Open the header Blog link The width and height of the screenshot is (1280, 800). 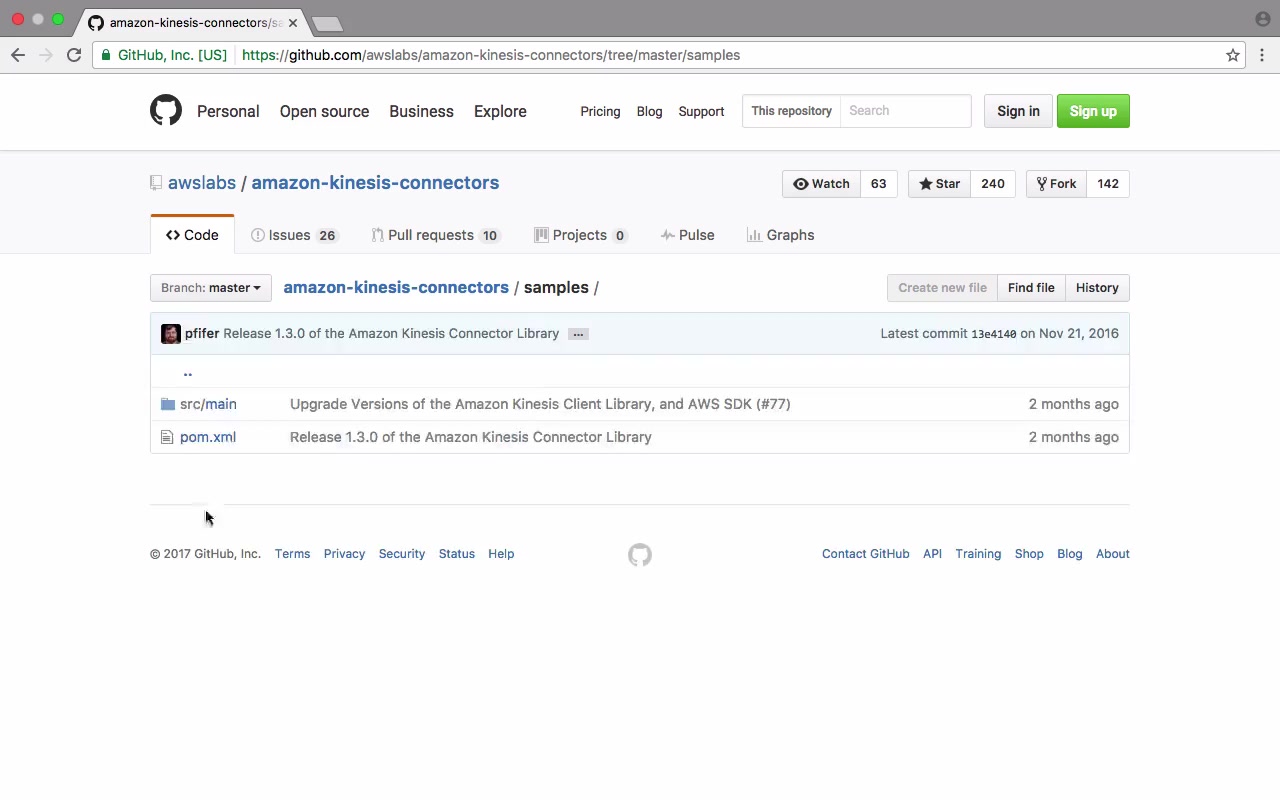click(x=649, y=111)
